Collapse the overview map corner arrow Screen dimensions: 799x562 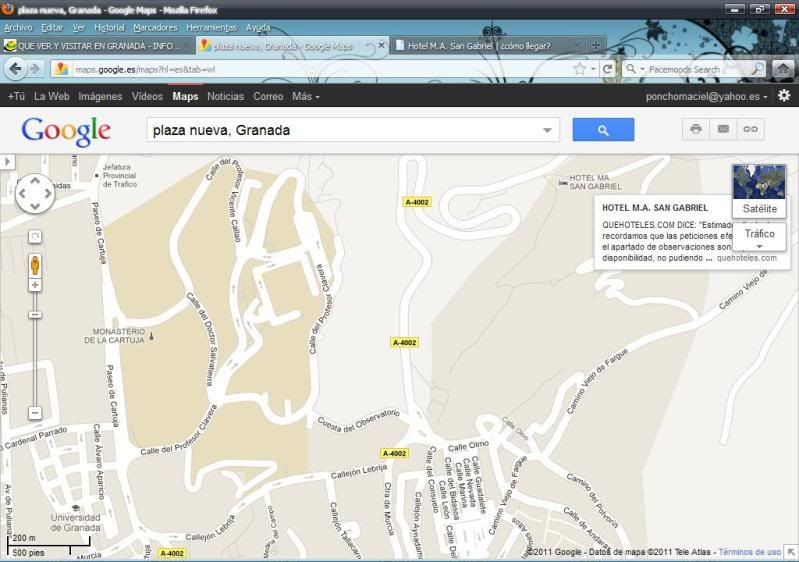tap(791, 552)
